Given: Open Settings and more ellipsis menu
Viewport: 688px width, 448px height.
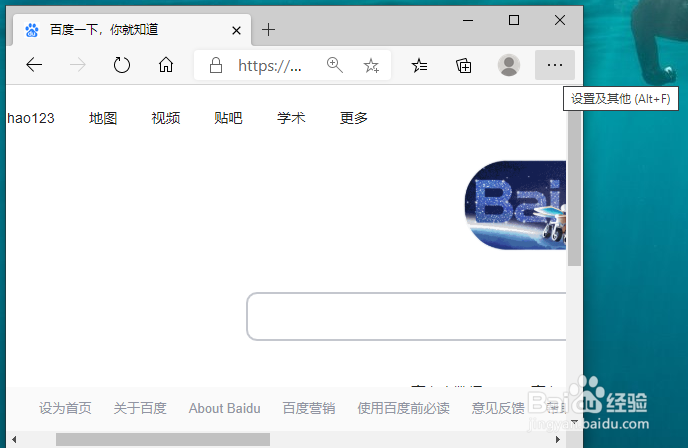Looking at the screenshot, I should click(x=555, y=65).
